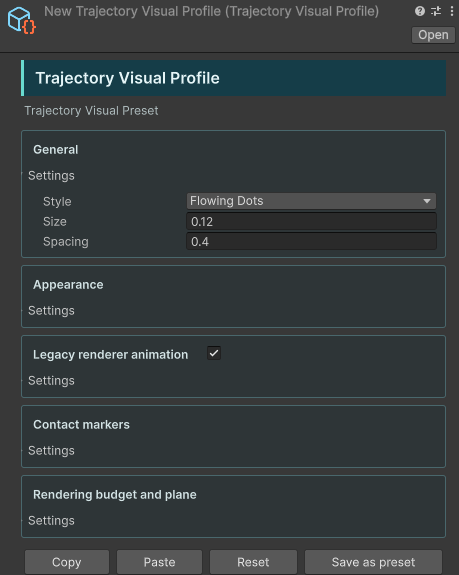Open the Style dropdown showing Flowing Dots

point(311,201)
